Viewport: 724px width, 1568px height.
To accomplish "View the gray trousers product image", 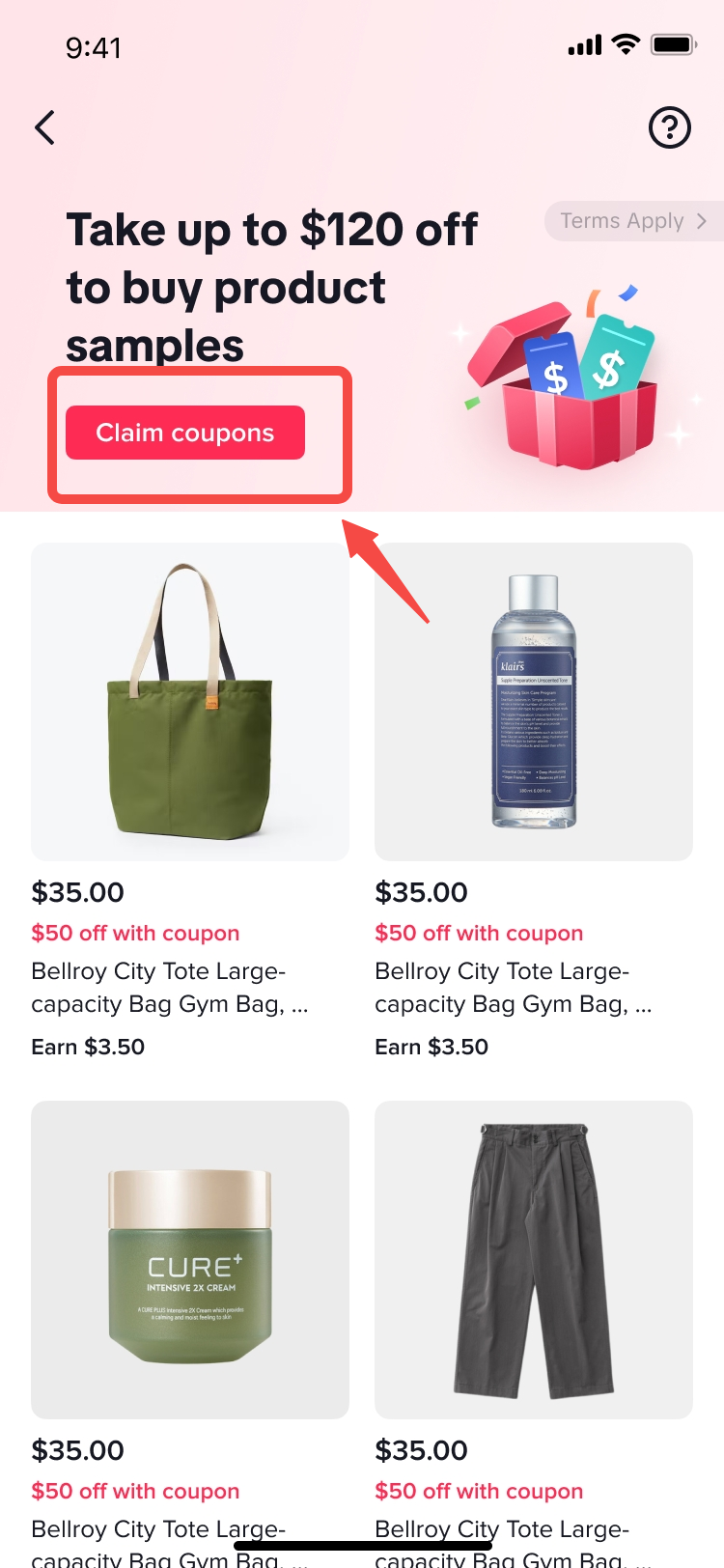I will click(534, 1260).
